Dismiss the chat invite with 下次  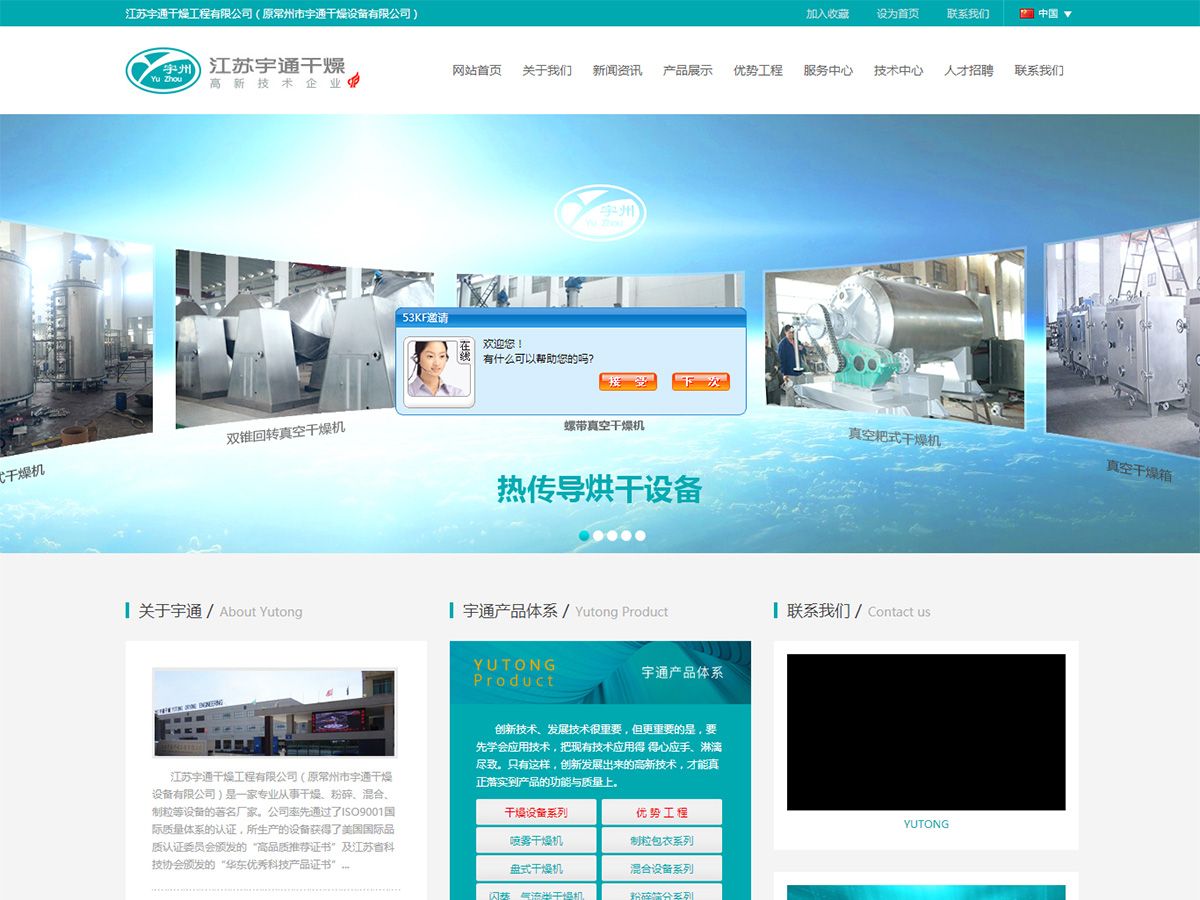pos(701,381)
